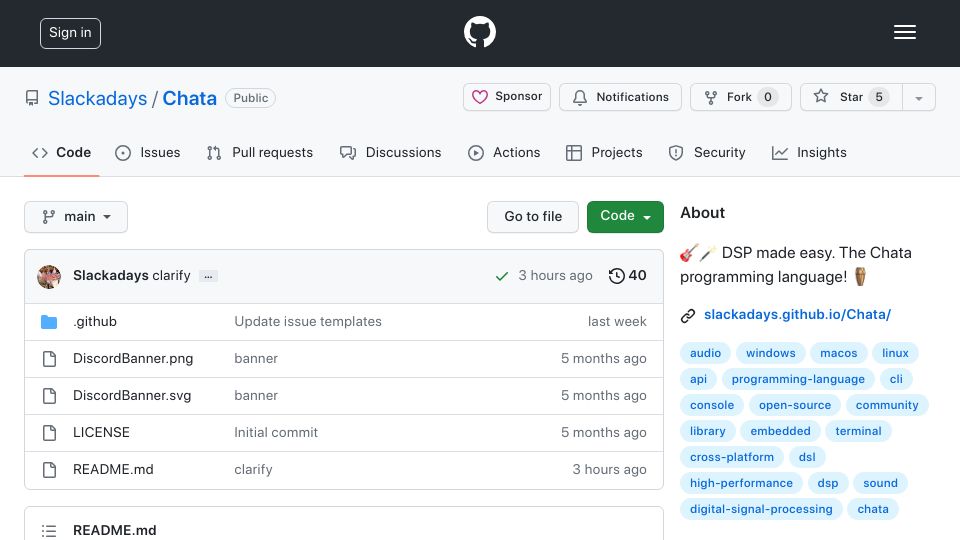Select the digital-signal-processing topic tag
960x540 pixels.
click(x=761, y=509)
